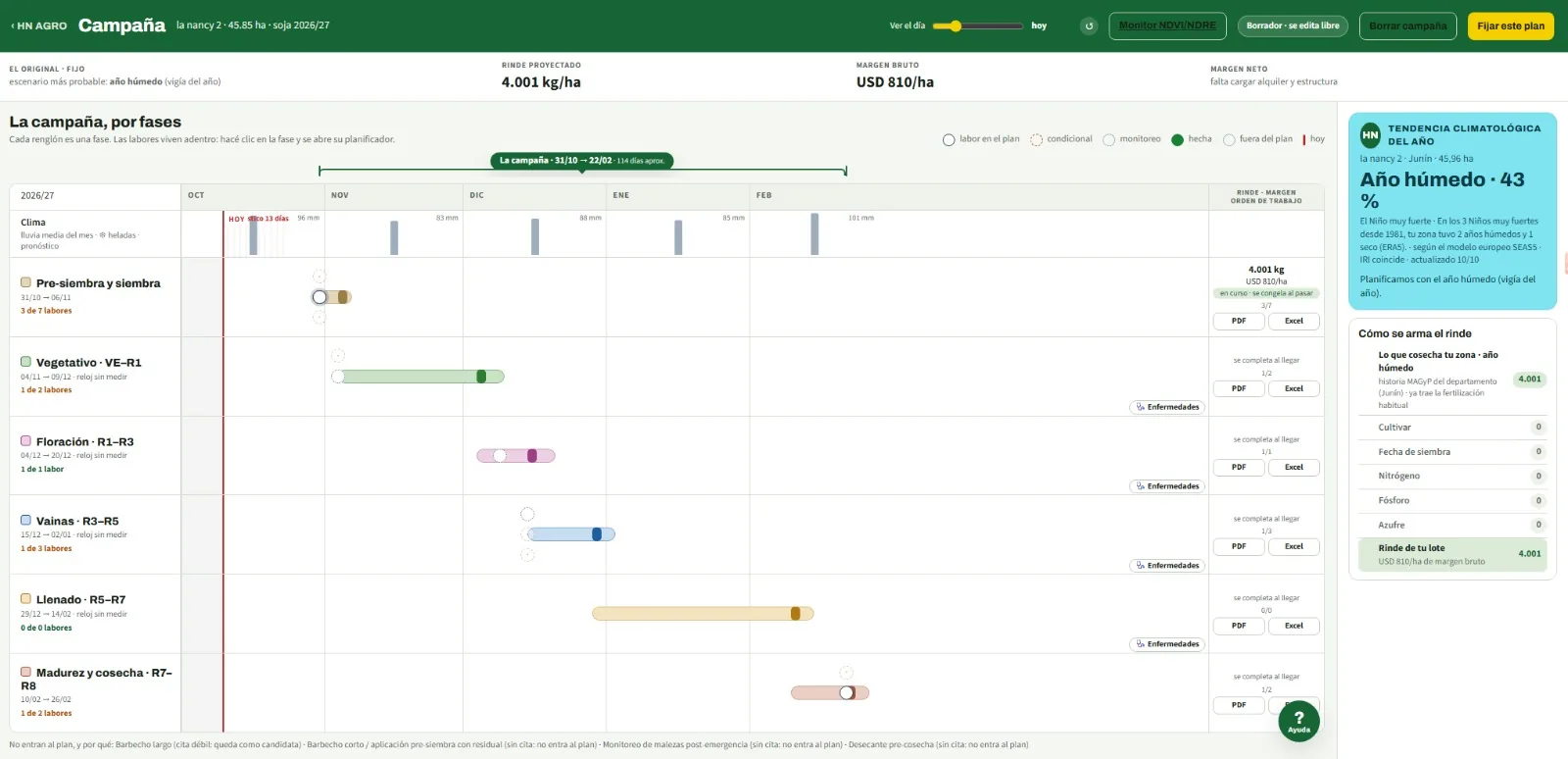
Task: Click the Pre-siembra timeline bar
Action: coord(332,297)
